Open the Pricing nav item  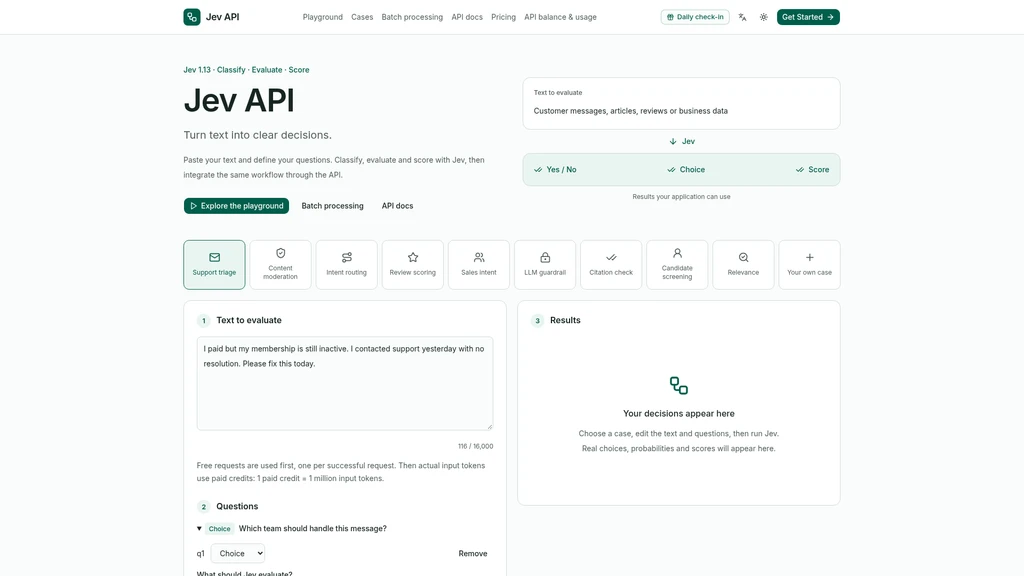coord(504,17)
